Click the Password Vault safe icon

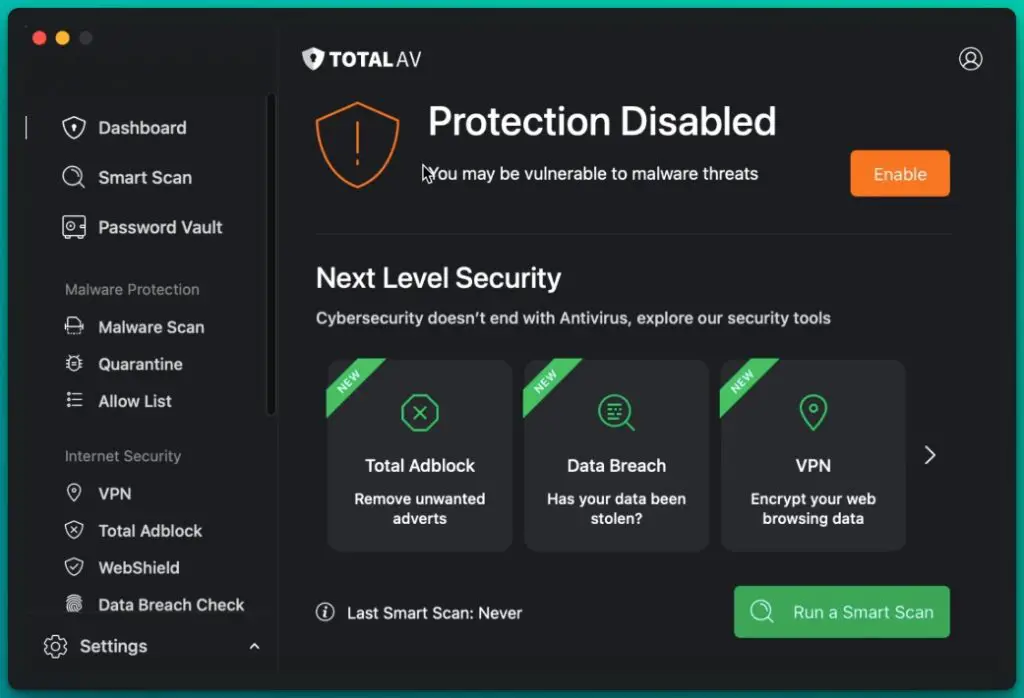point(73,227)
